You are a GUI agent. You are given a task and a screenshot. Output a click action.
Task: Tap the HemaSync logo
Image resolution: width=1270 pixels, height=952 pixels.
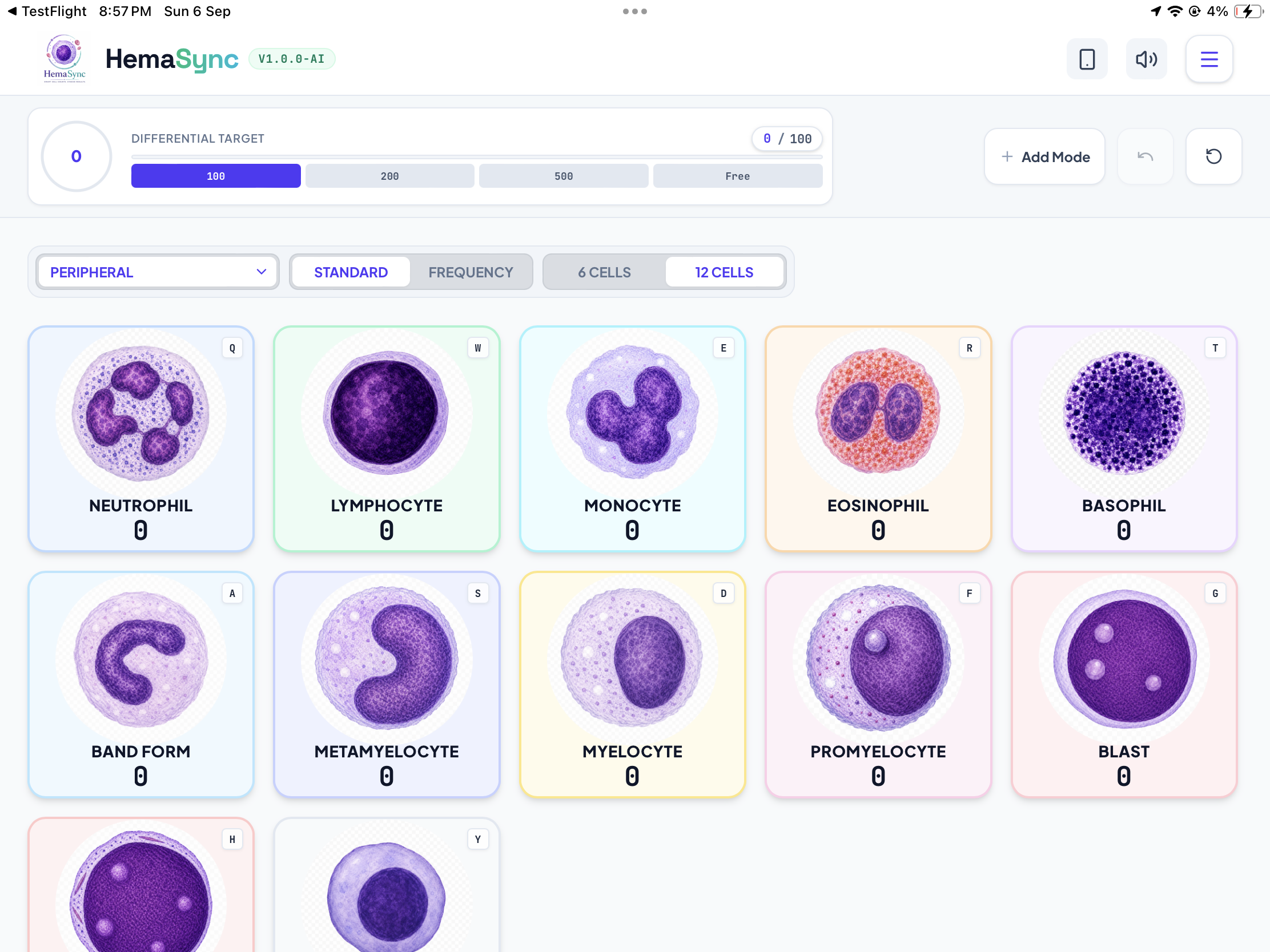pos(65,59)
